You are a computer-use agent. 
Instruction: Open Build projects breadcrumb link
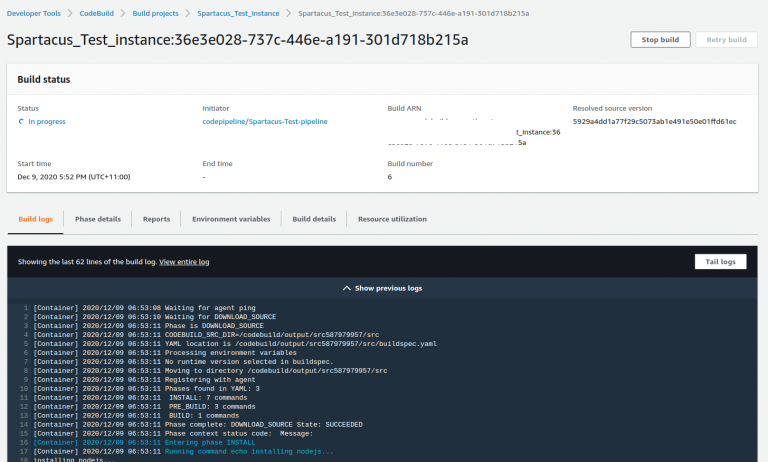pyautogui.click(x=158, y=12)
